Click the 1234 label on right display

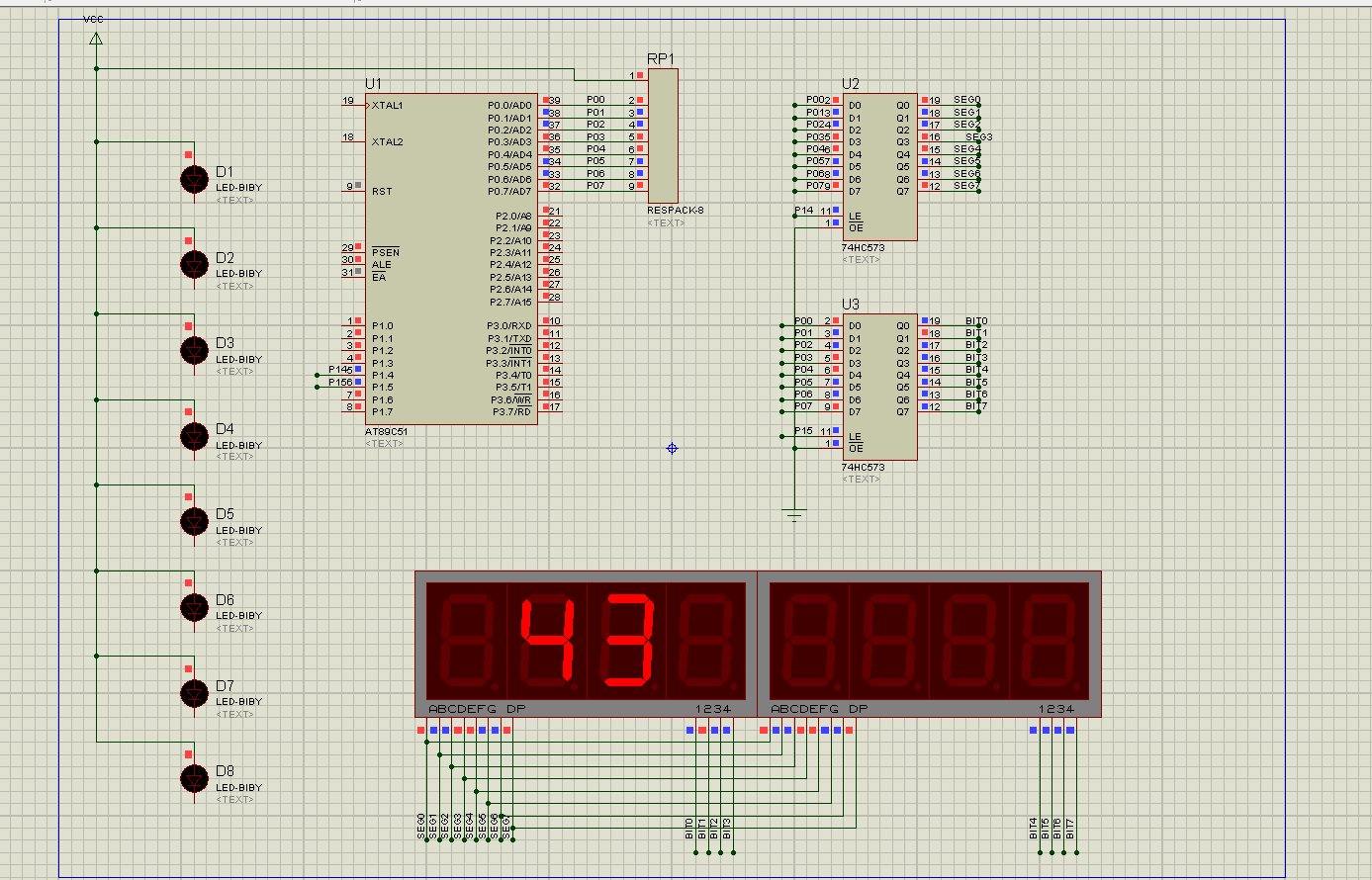pos(1056,709)
